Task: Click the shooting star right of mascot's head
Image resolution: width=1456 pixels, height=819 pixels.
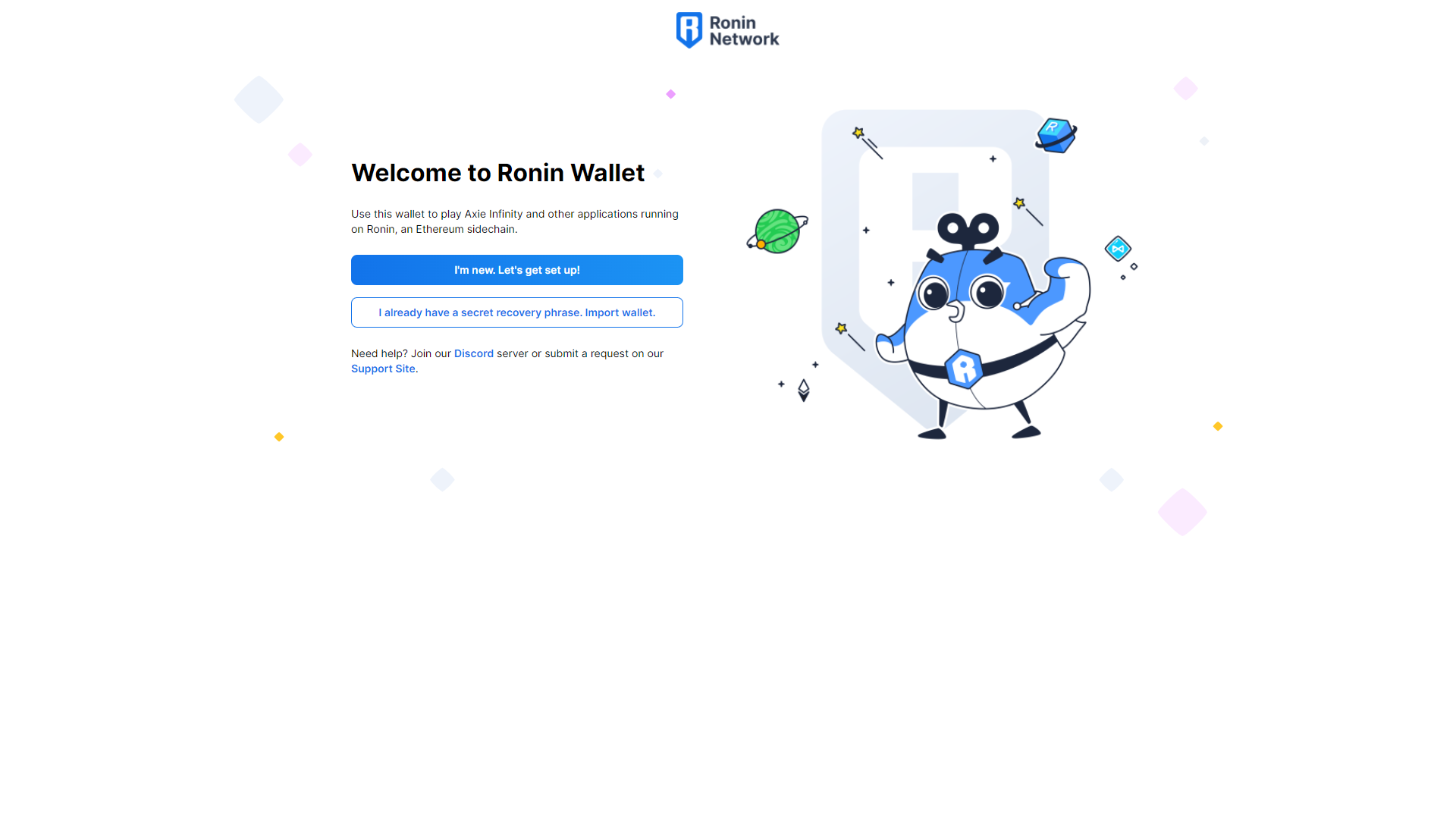Action: point(1028,212)
